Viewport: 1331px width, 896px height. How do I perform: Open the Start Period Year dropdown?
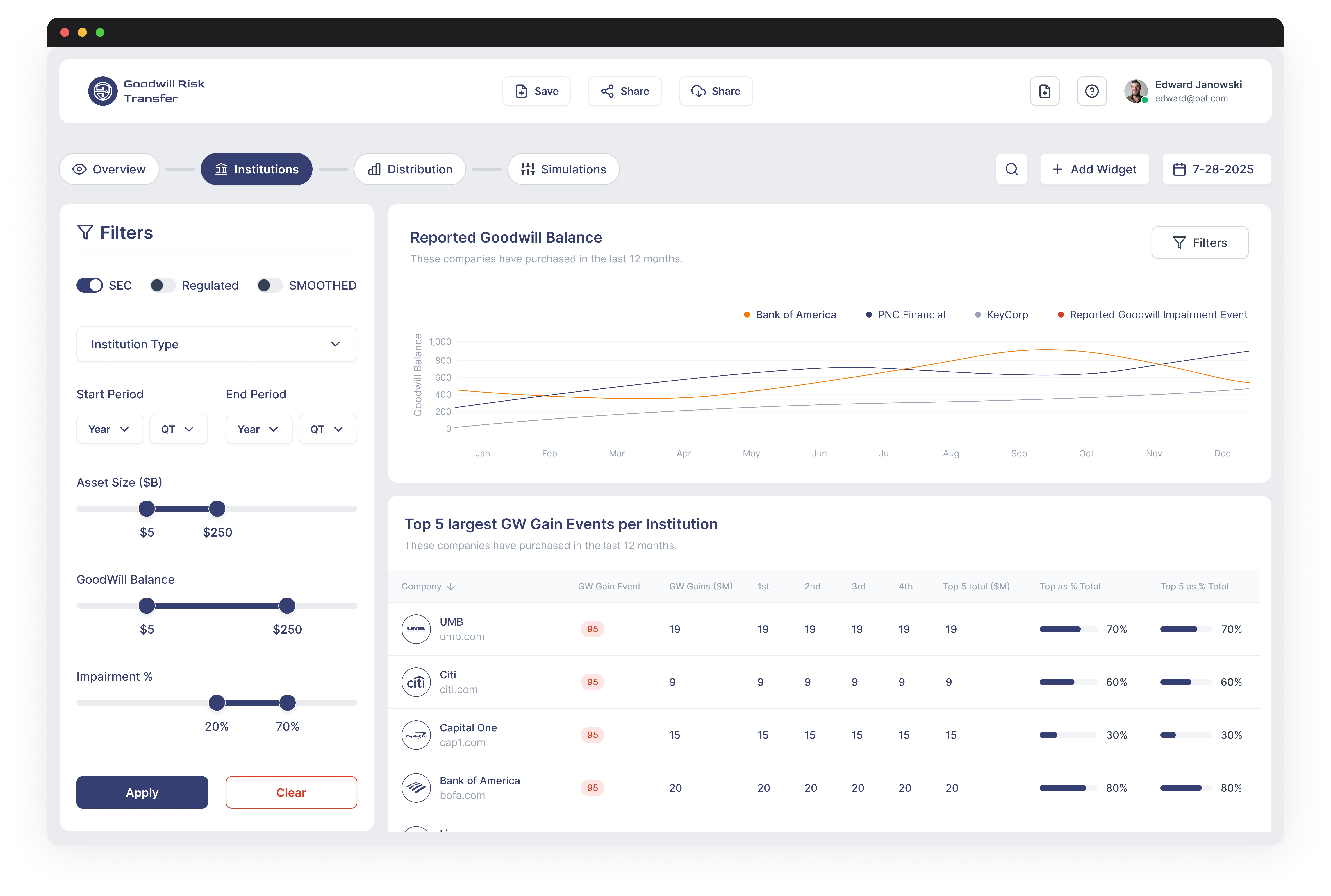tap(109, 429)
